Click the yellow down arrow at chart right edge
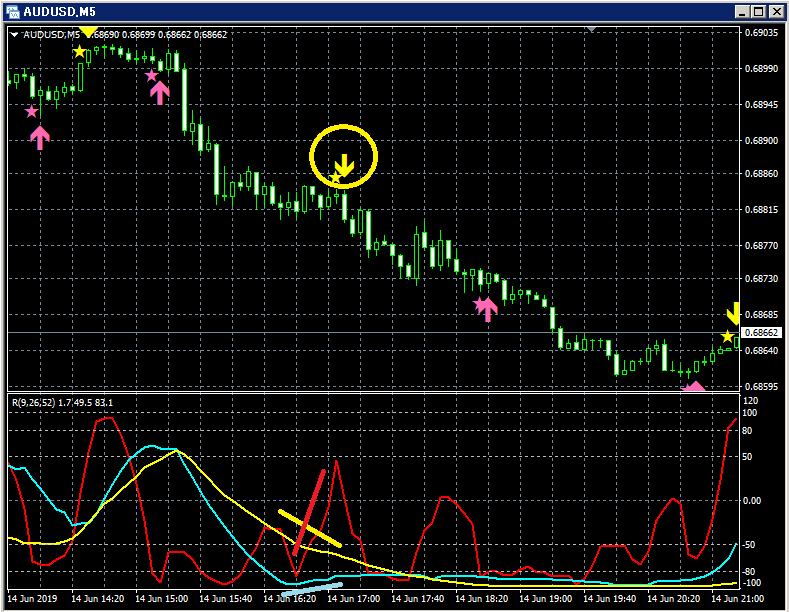The width and height of the screenshot is (789, 612). [733, 314]
